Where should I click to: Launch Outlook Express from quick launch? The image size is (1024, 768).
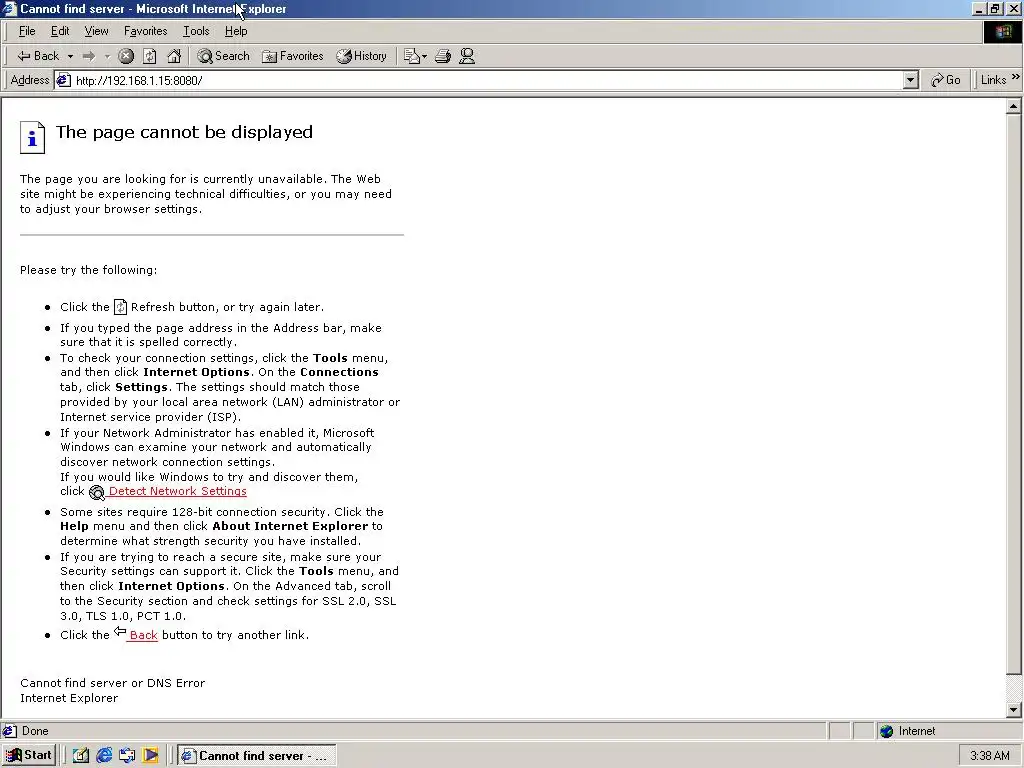pos(127,756)
